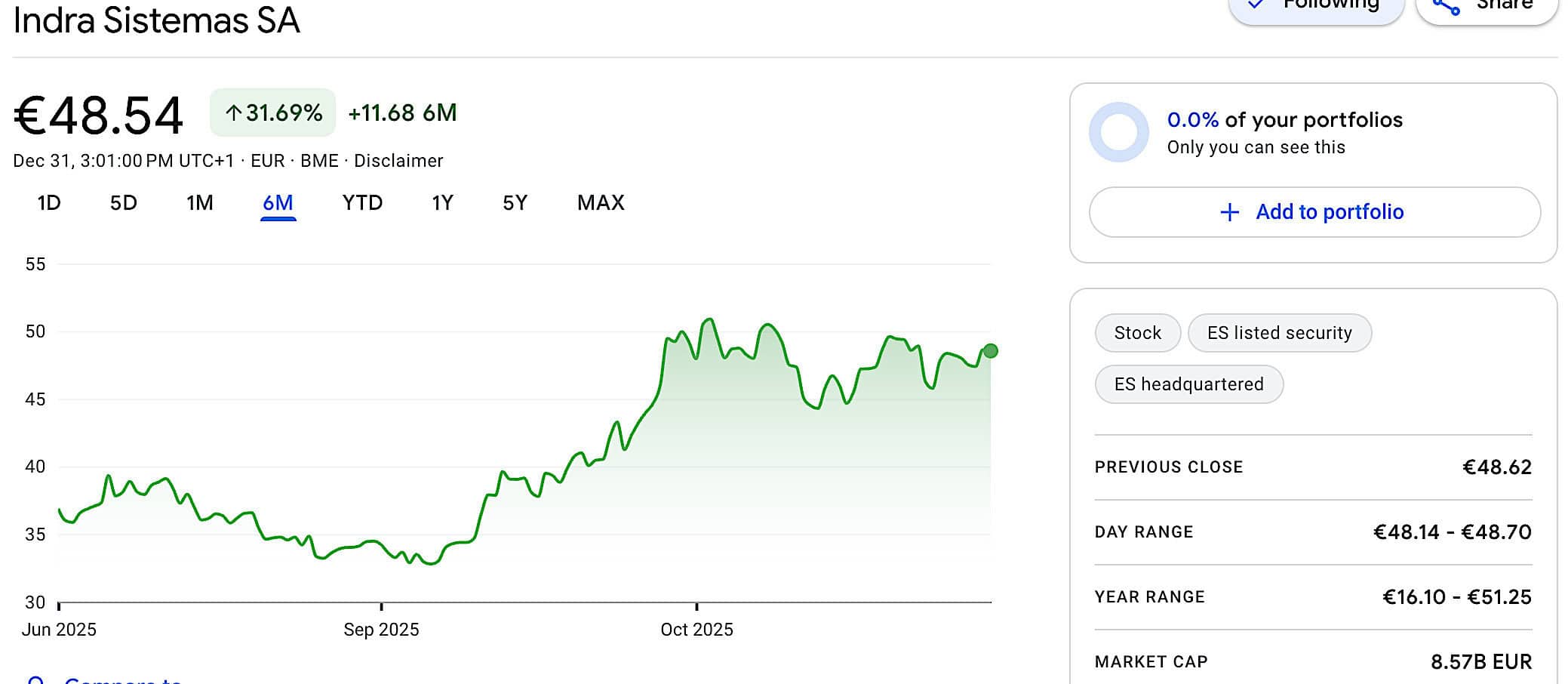Click the up arrow in change badge
This screenshot has height=684, width=1568.
coord(234,113)
